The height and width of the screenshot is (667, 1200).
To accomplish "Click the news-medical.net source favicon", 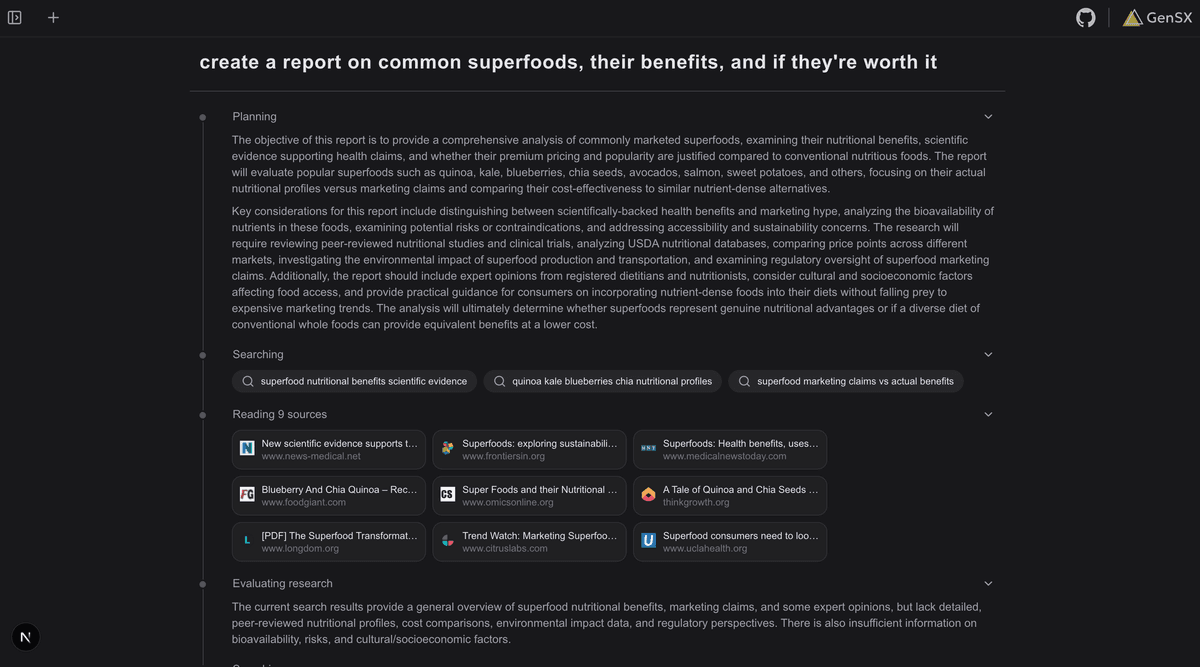I will coord(247,449).
